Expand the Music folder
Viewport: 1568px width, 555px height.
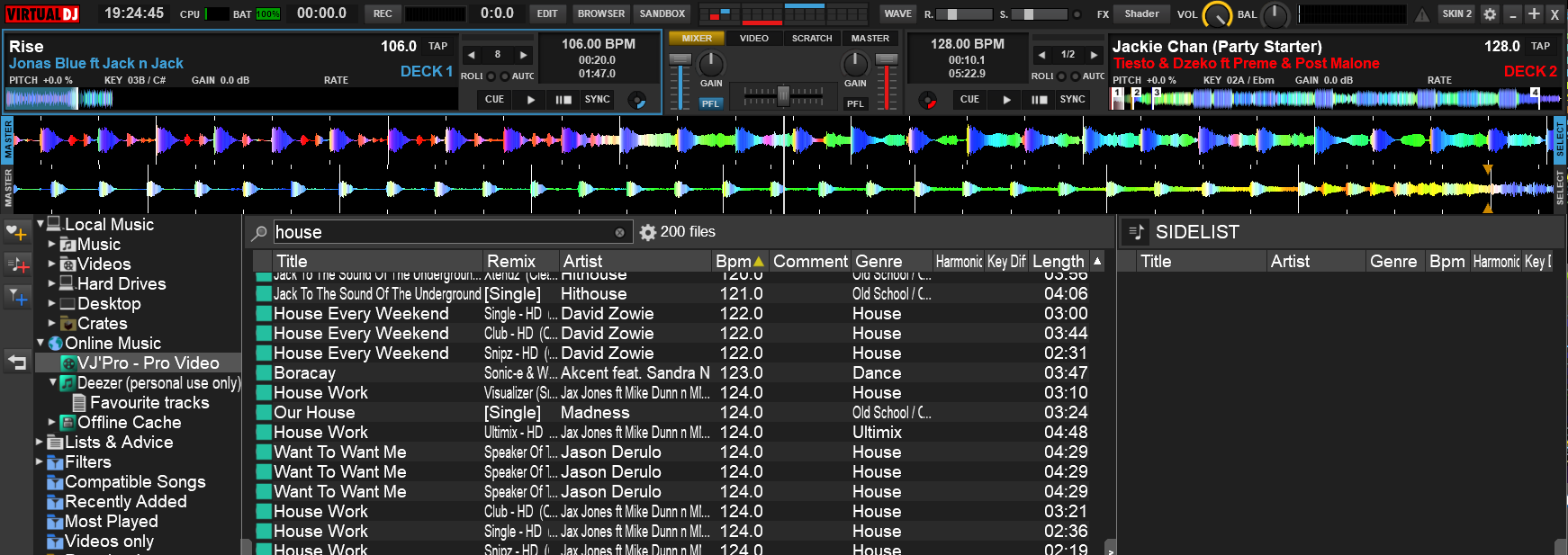point(52,244)
